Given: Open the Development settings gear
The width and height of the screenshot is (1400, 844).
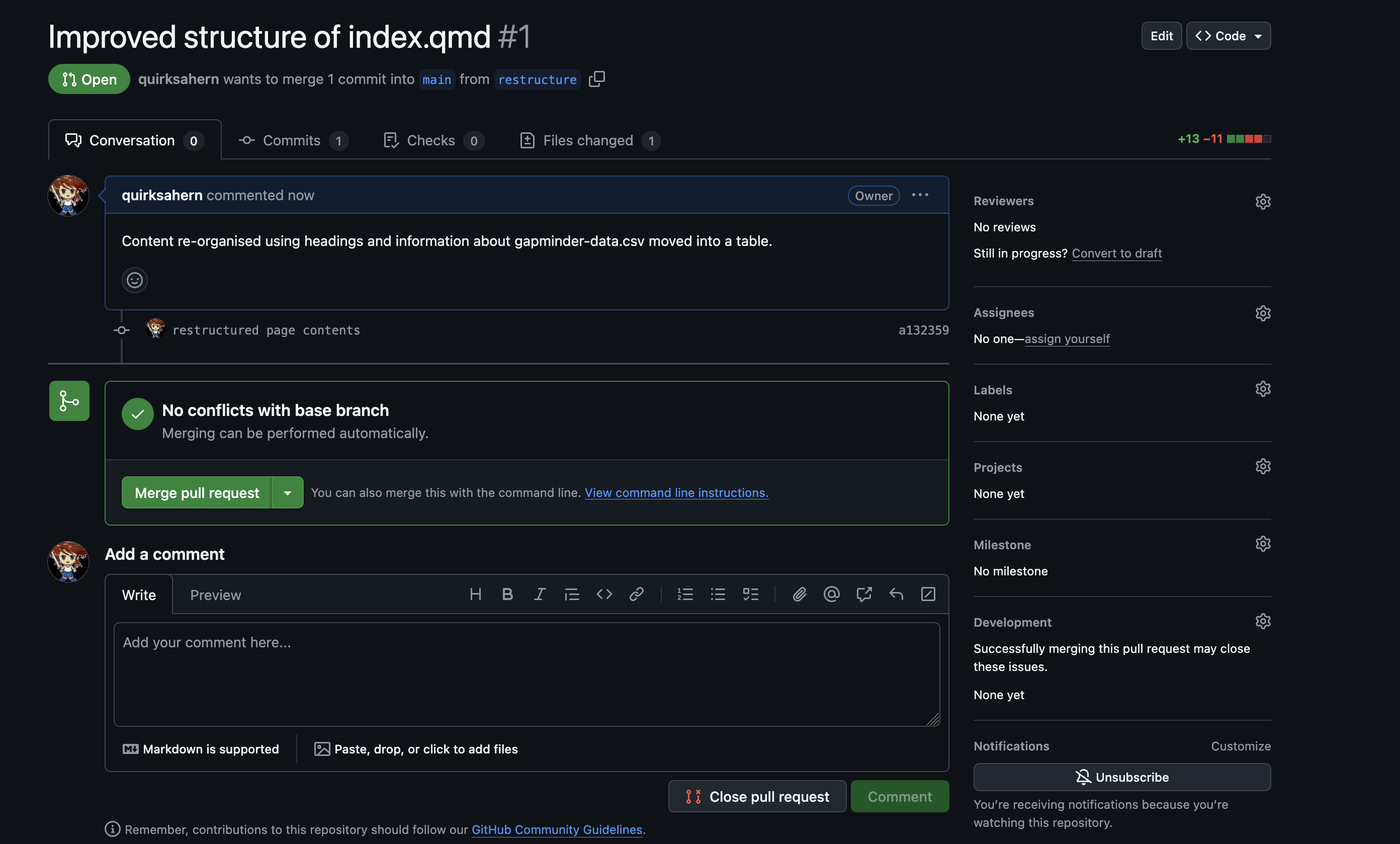Looking at the screenshot, I should (x=1263, y=621).
